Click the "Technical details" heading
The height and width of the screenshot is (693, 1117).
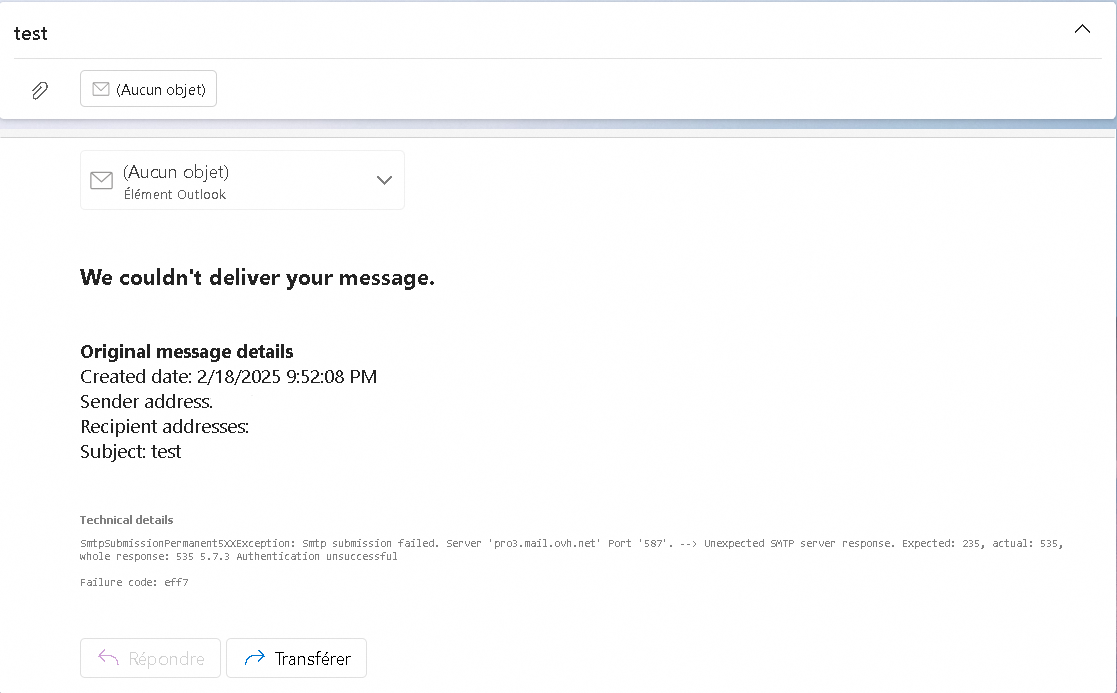coord(126,520)
